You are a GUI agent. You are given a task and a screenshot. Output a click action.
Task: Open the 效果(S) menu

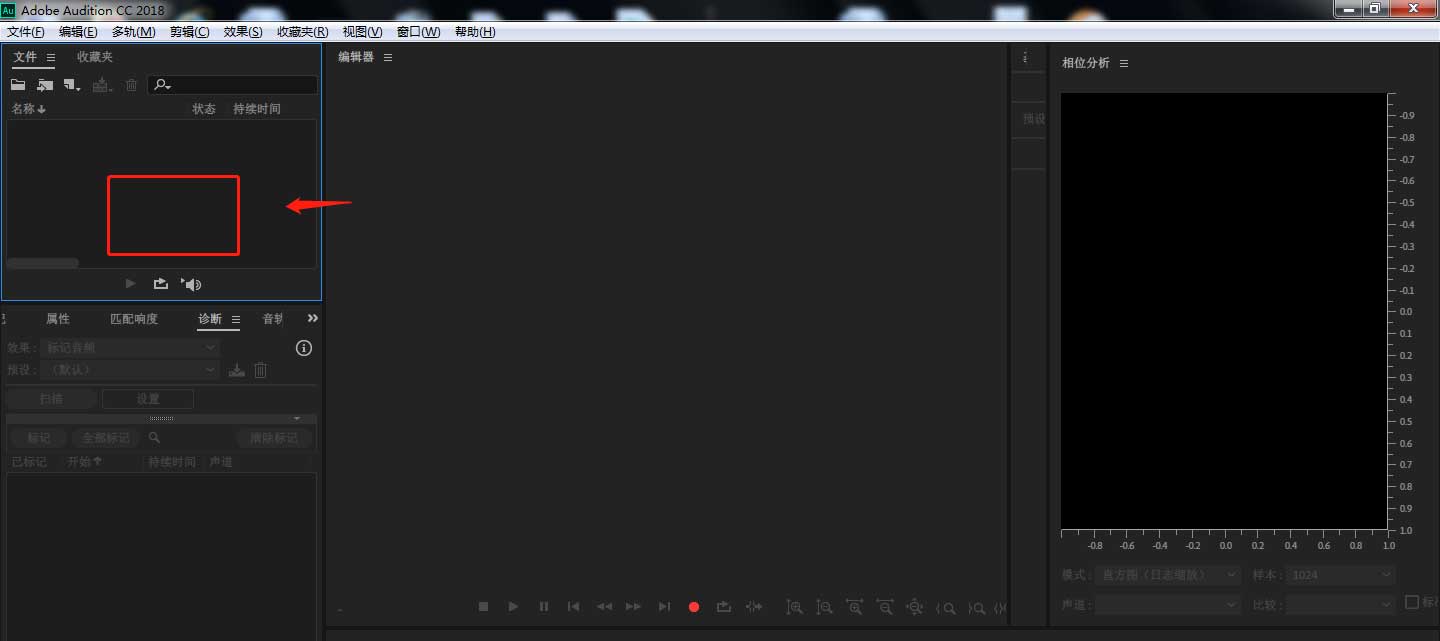[243, 32]
